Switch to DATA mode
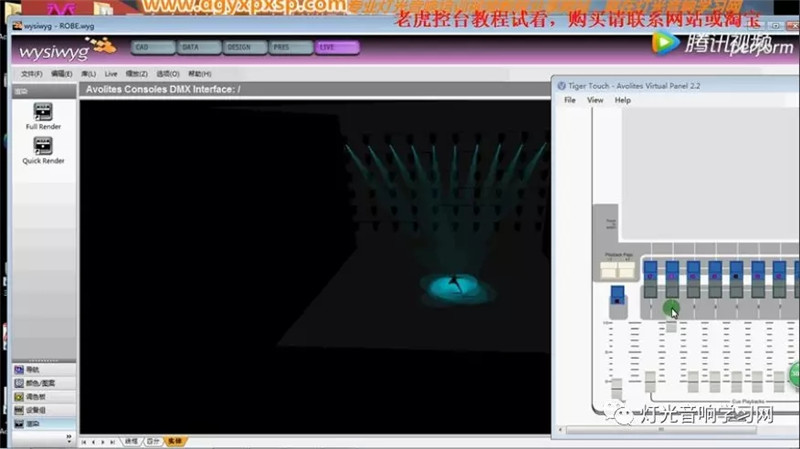The height and width of the screenshot is (449, 800). (x=199, y=47)
